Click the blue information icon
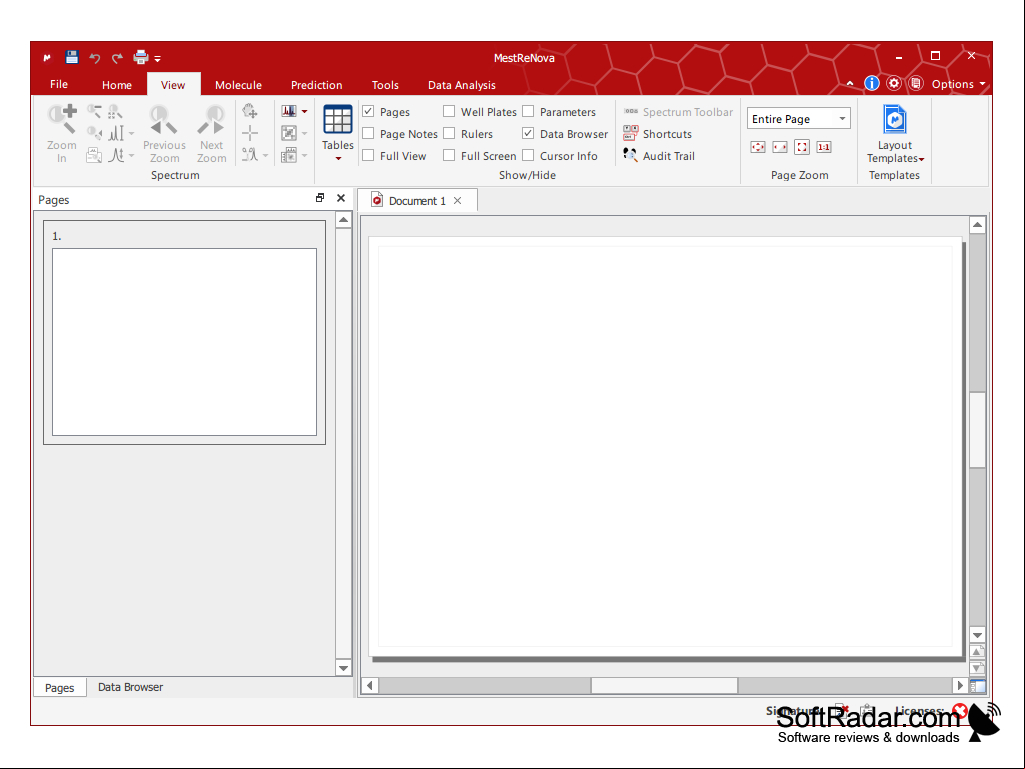1025x769 pixels. click(871, 83)
